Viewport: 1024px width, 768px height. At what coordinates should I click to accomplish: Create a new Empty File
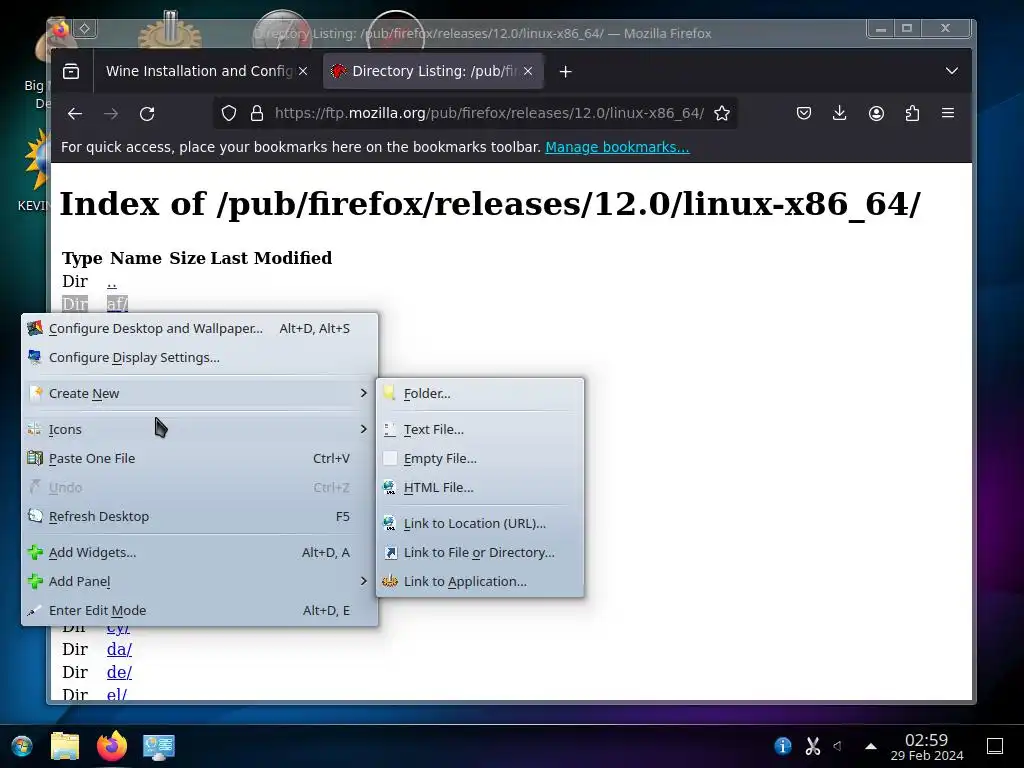tap(480, 458)
